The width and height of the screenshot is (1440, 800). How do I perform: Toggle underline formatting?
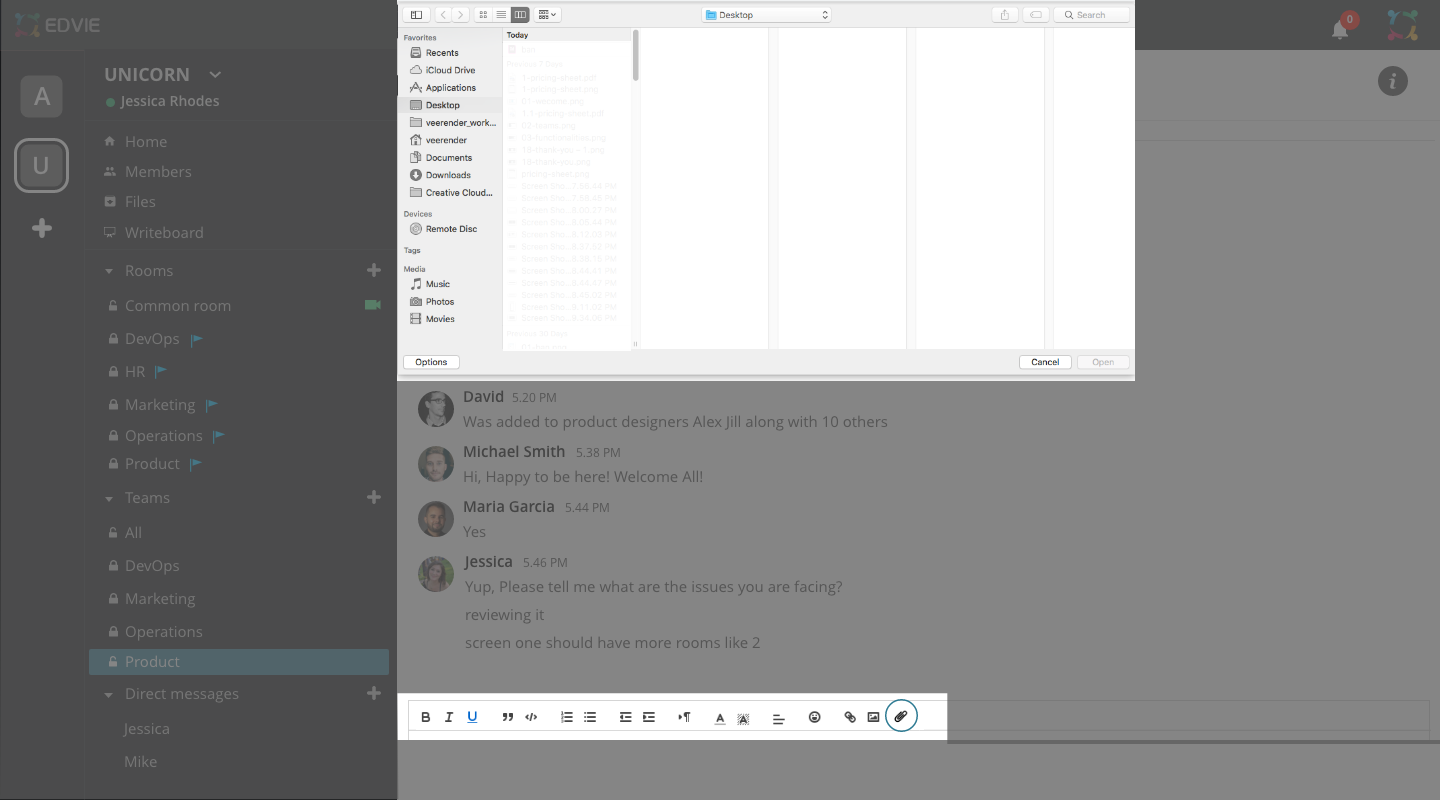(472, 717)
